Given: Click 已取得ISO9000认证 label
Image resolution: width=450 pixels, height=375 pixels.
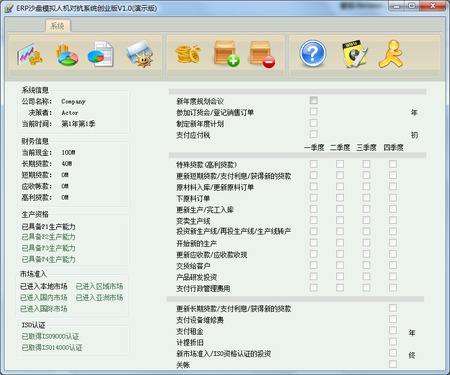Looking at the screenshot, I should click(50, 336).
